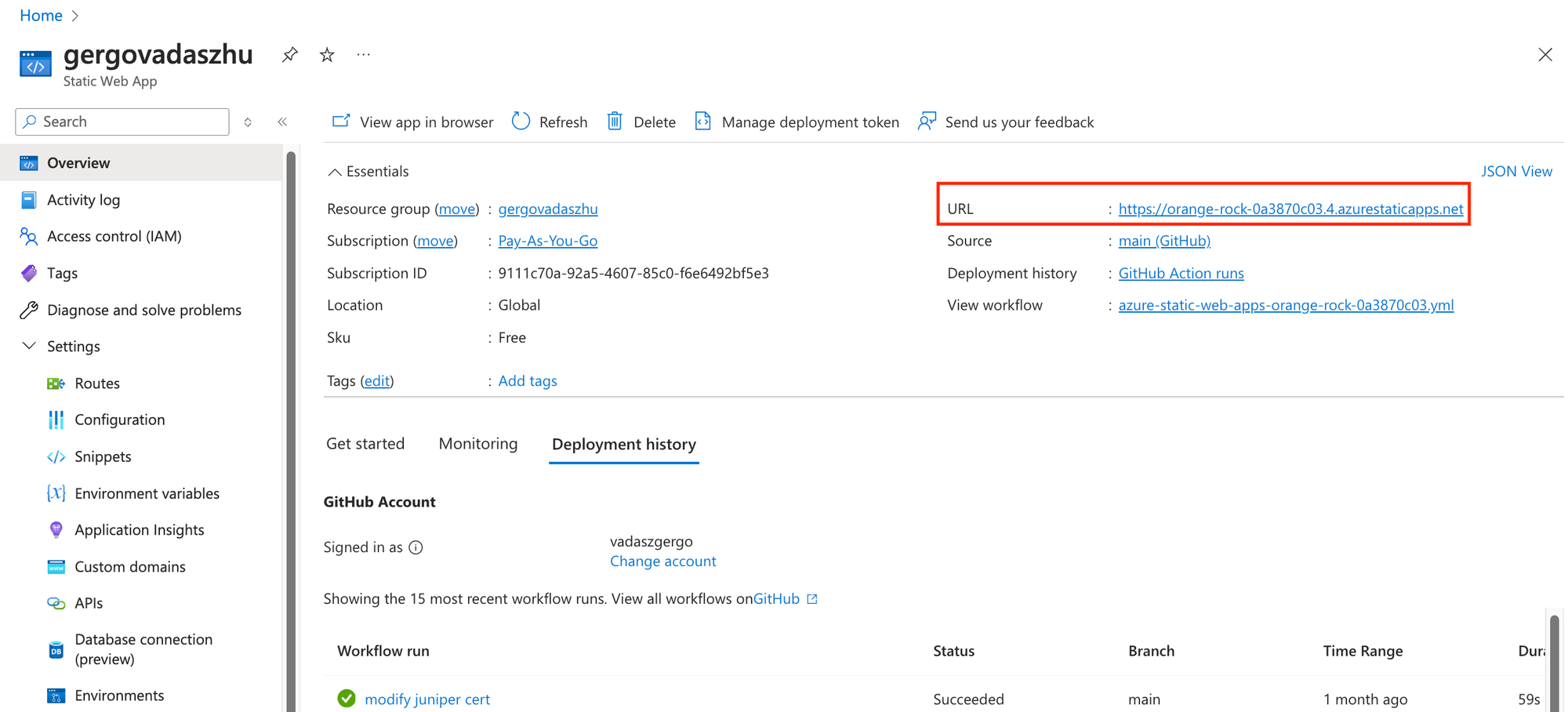Collapse the Essentials section
Screen dimensions: 1568x712
(335, 172)
